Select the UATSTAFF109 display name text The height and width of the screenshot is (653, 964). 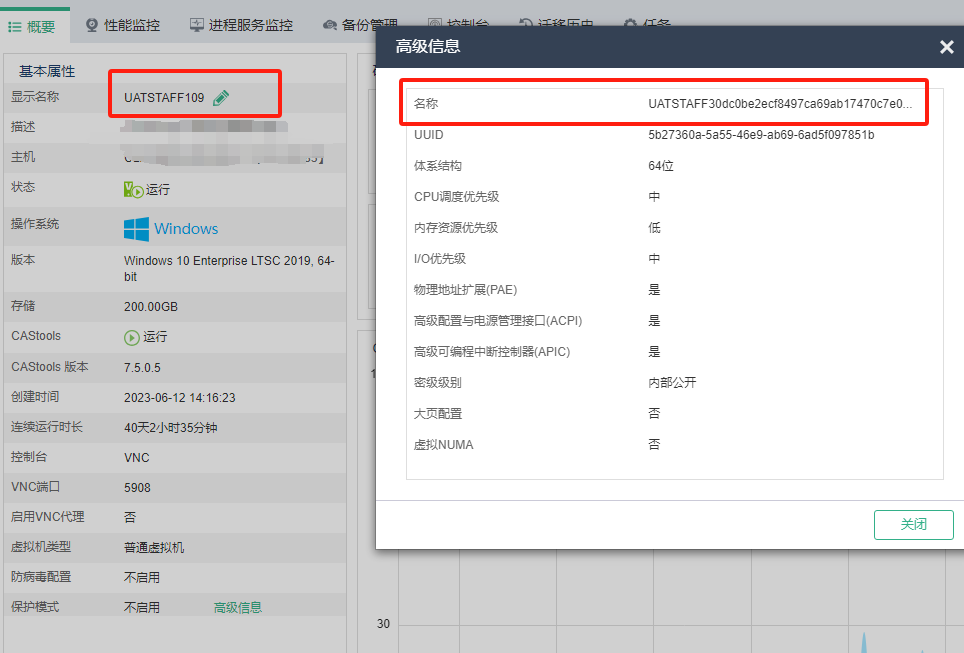pyautogui.click(x=164, y=98)
